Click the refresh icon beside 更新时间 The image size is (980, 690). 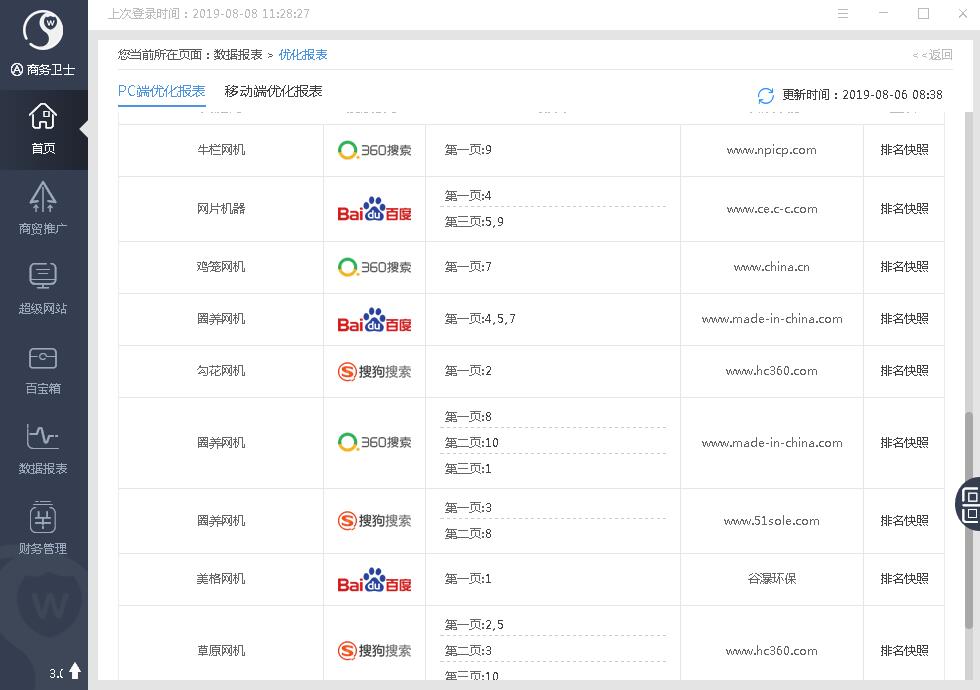click(x=766, y=95)
